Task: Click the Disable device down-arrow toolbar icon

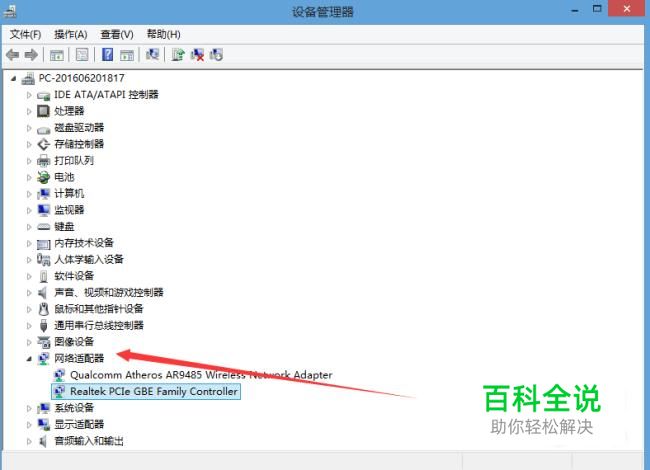Action: point(216,54)
